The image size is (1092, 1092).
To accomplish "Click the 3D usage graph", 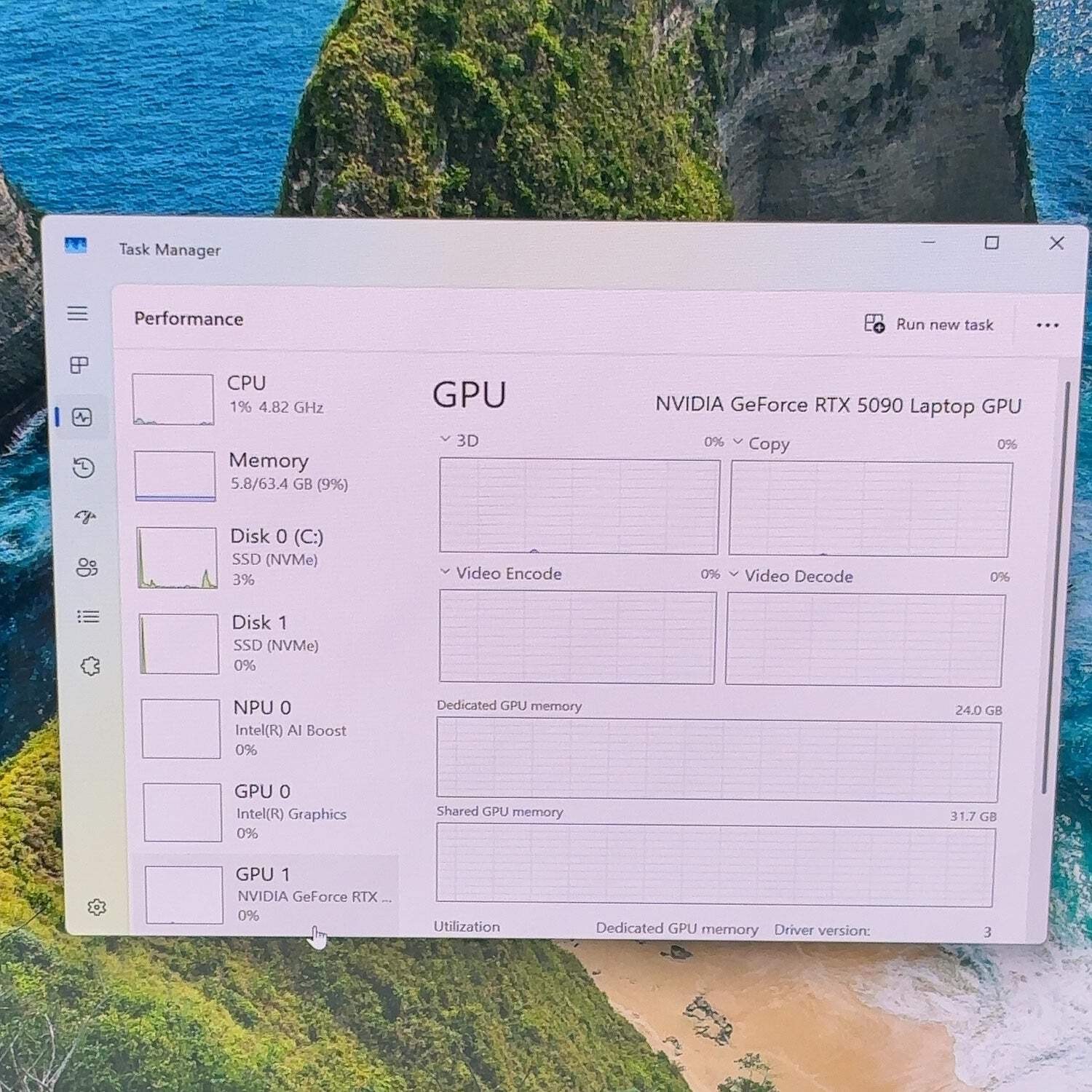I will [x=579, y=506].
